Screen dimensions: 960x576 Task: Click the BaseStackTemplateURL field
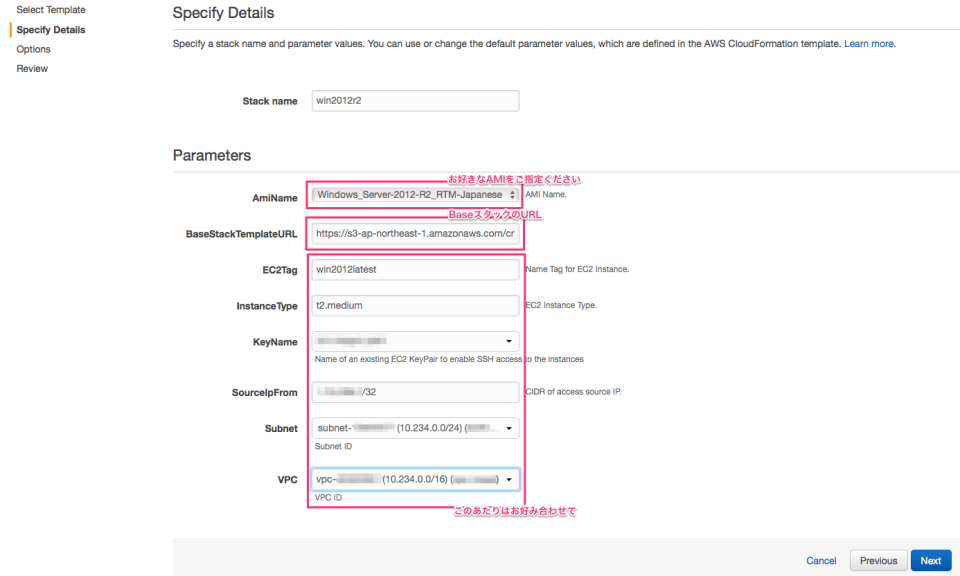point(414,233)
